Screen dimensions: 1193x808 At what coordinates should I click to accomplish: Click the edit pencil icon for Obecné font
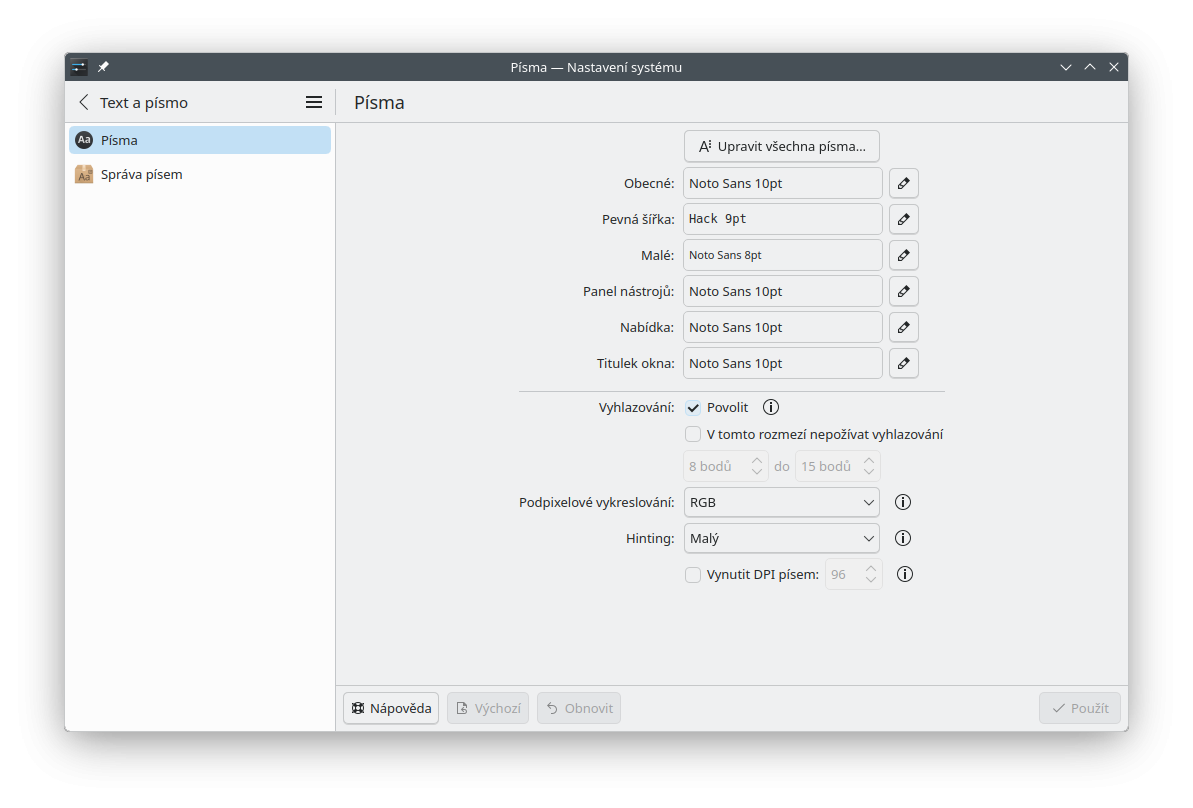click(x=903, y=183)
